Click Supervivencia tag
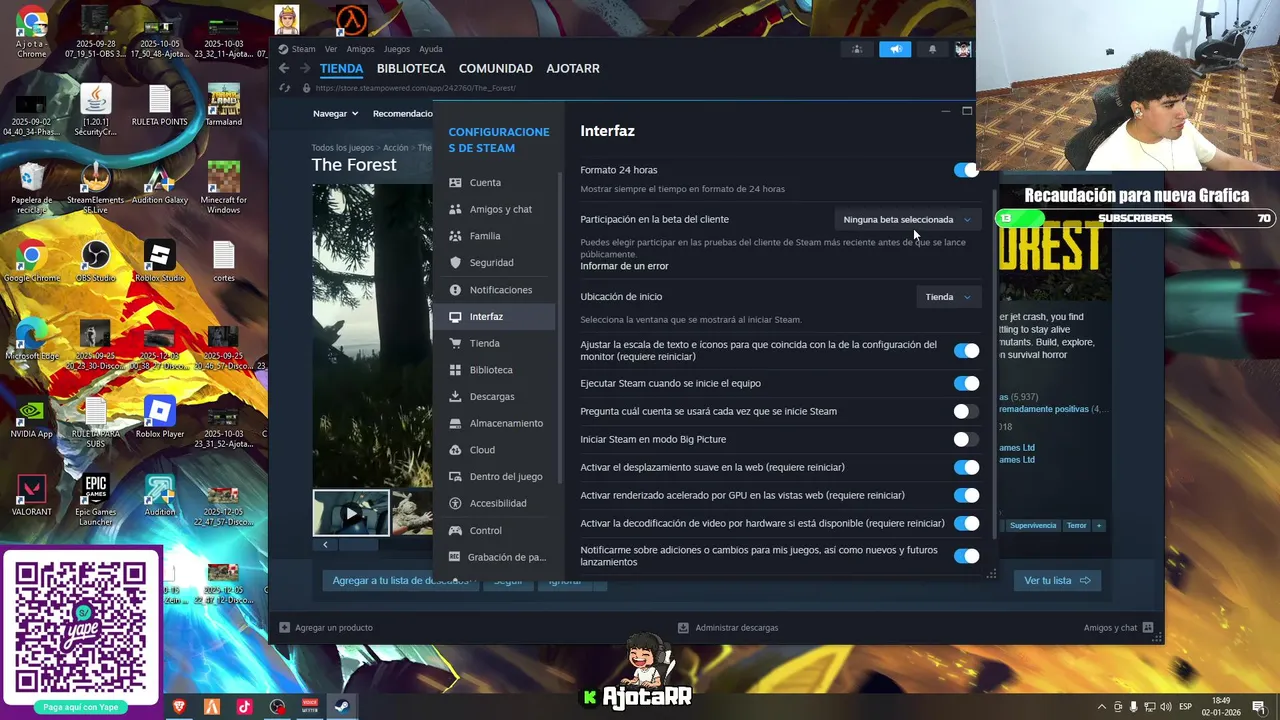1280x720 pixels. tap(1033, 526)
